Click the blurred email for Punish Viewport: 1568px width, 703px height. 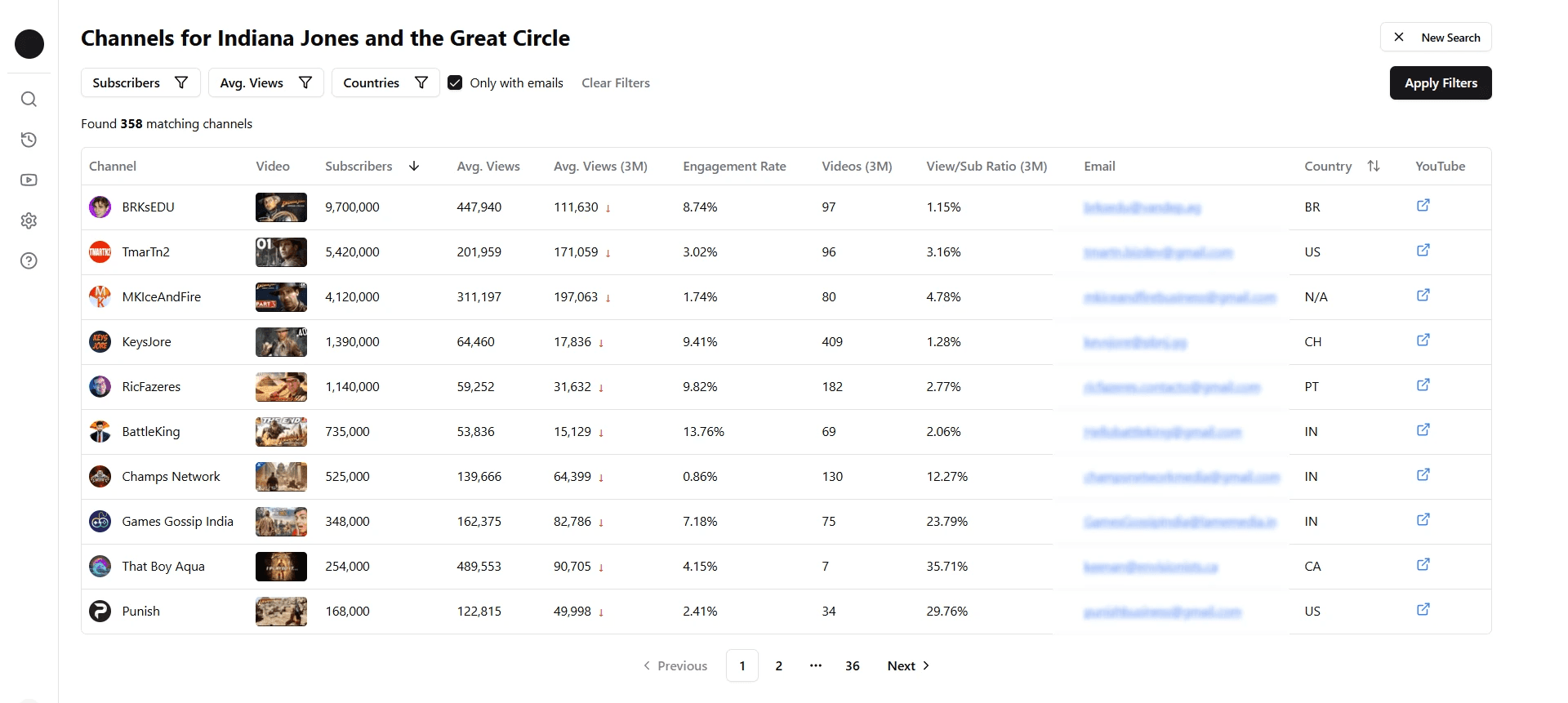[1162, 612]
